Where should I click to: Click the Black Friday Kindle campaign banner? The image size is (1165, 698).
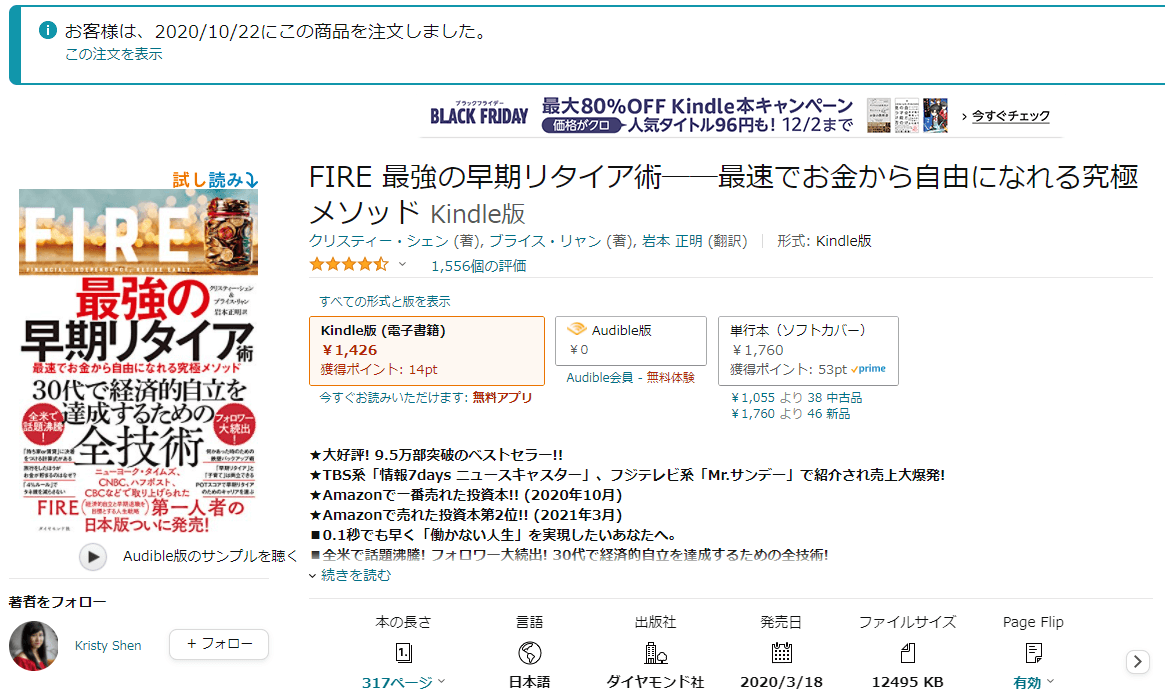pyautogui.click(x=741, y=115)
